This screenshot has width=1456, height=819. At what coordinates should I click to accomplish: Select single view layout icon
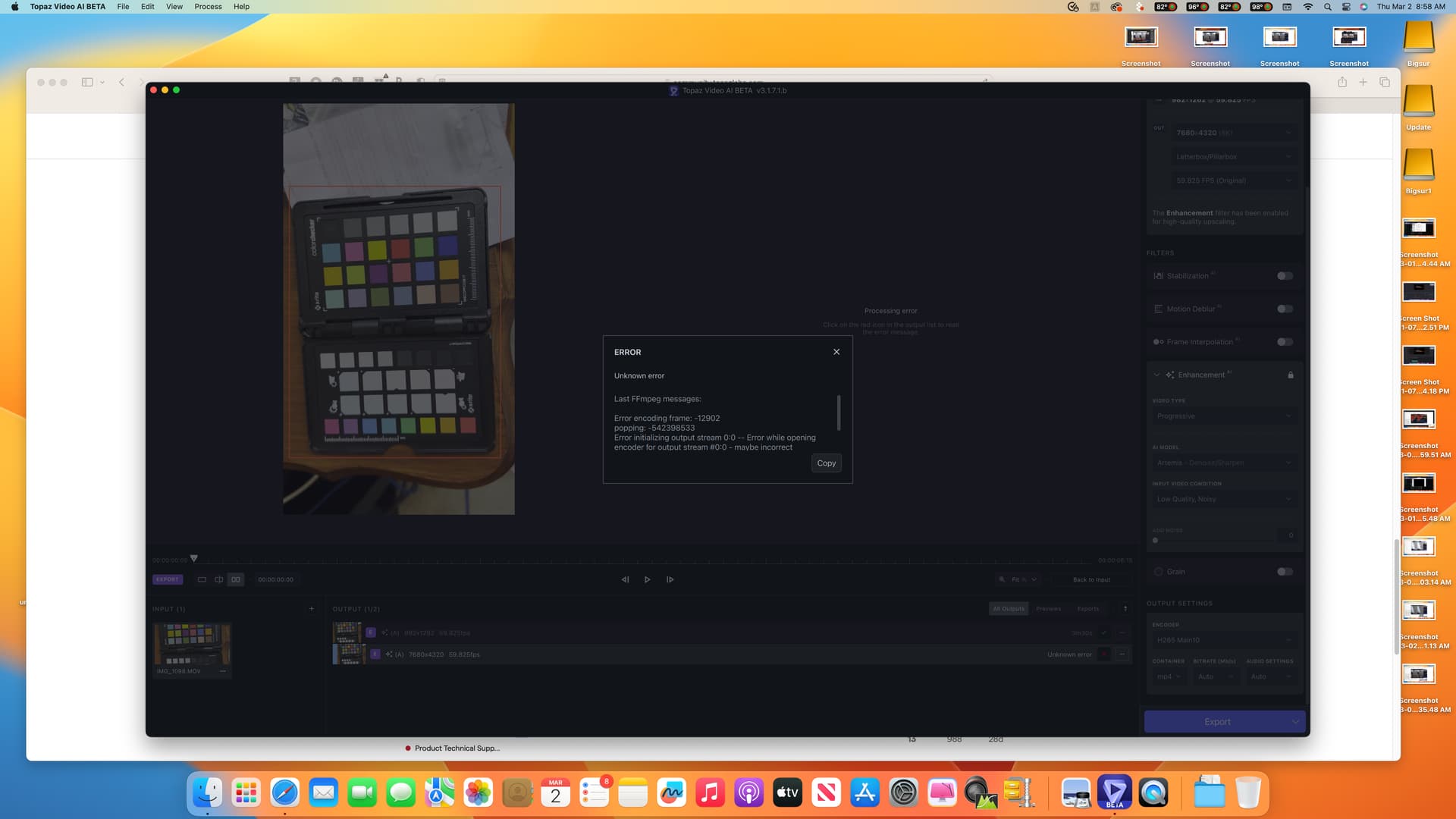point(202,579)
